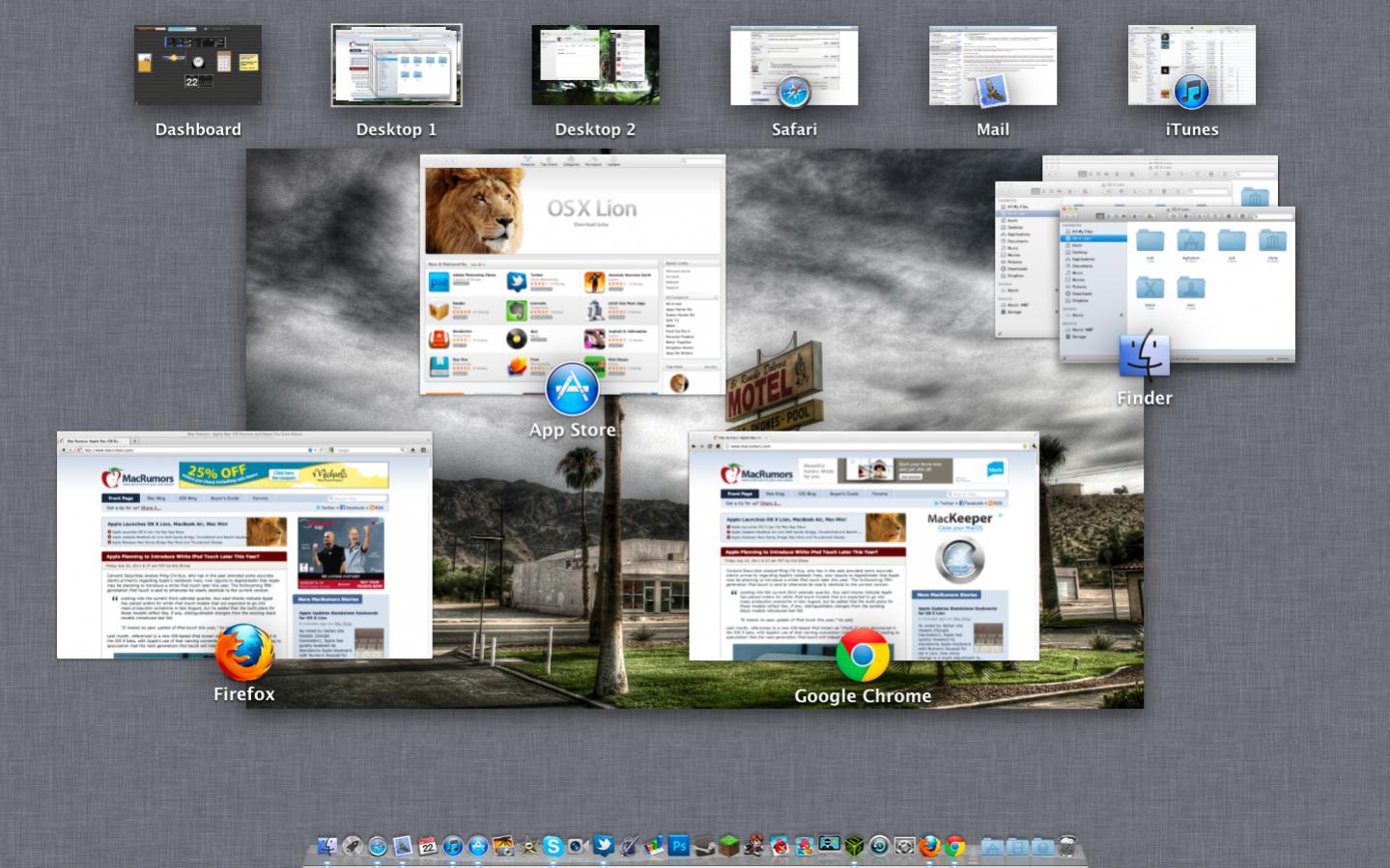Click the large Firefox icon badge
This screenshot has height=868, width=1390.
(x=244, y=652)
